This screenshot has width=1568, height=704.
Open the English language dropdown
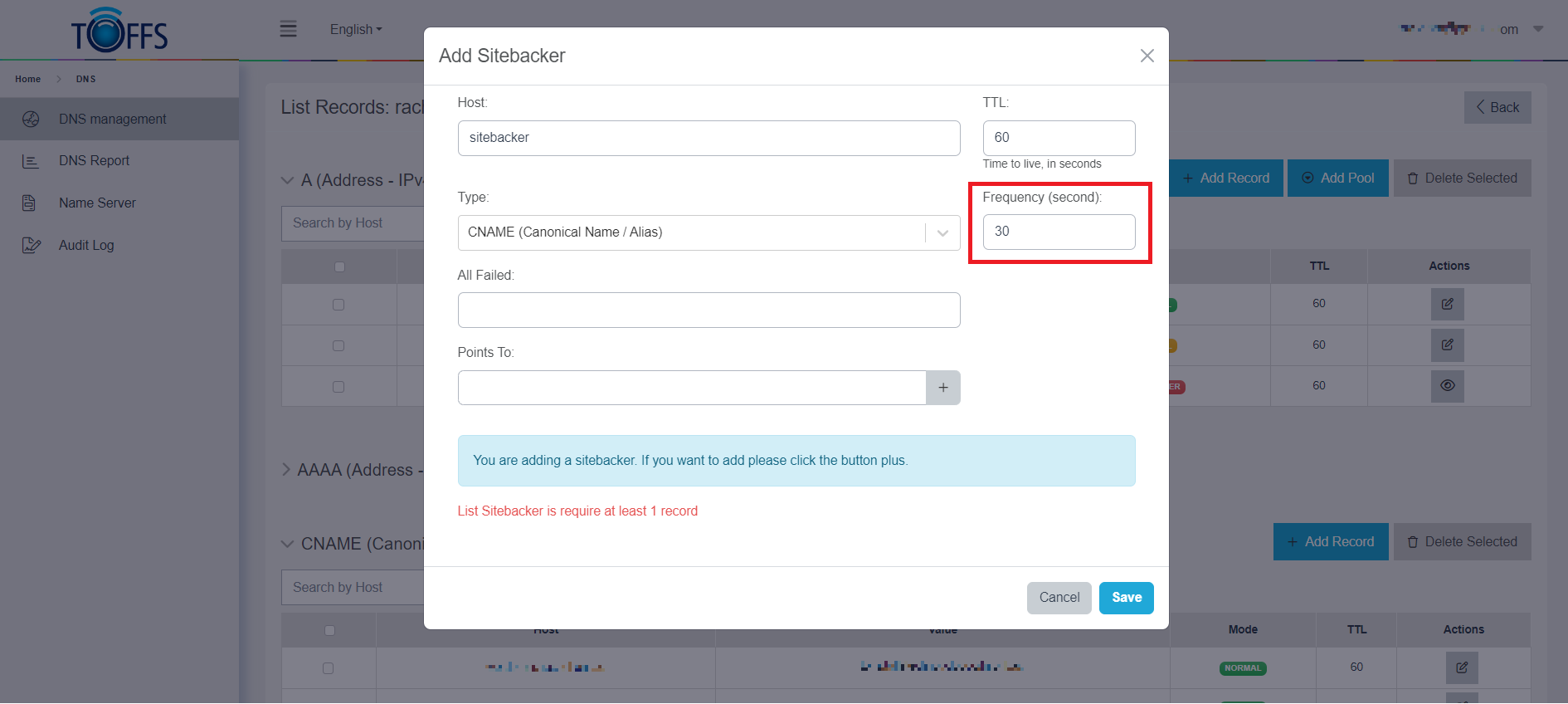[x=355, y=29]
